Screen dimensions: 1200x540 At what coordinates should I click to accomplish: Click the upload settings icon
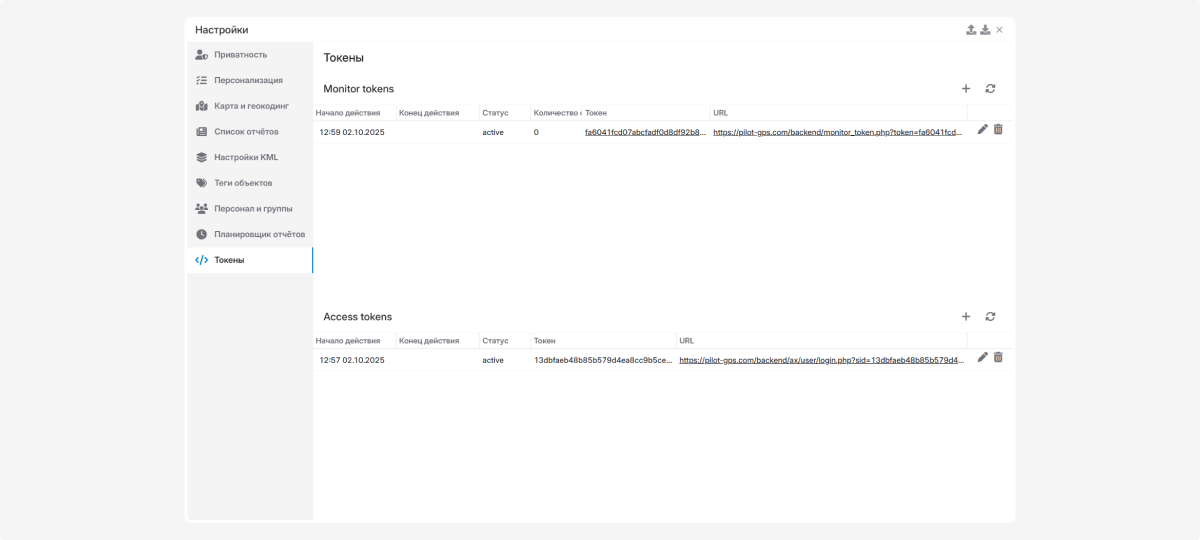click(971, 30)
